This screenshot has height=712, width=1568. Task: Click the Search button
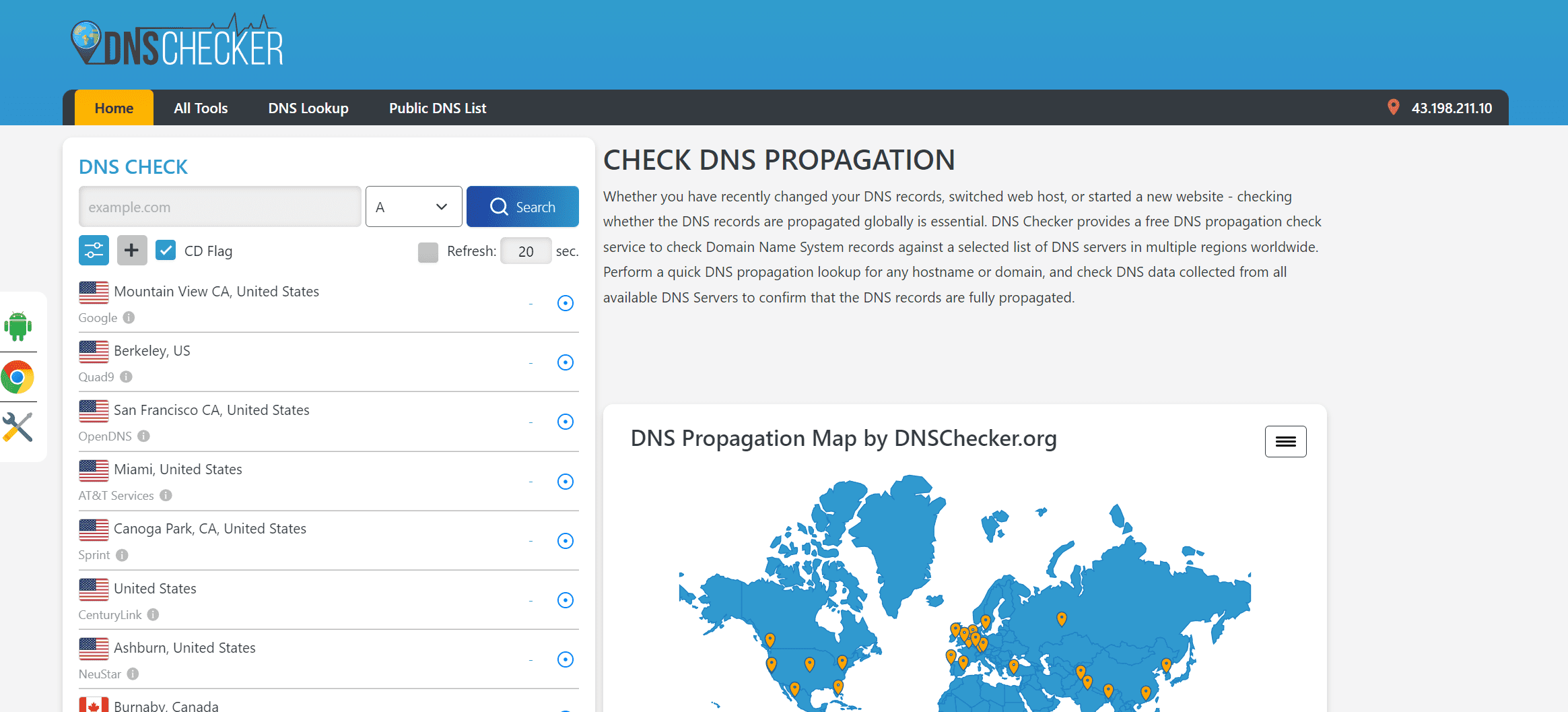[522, 207]
